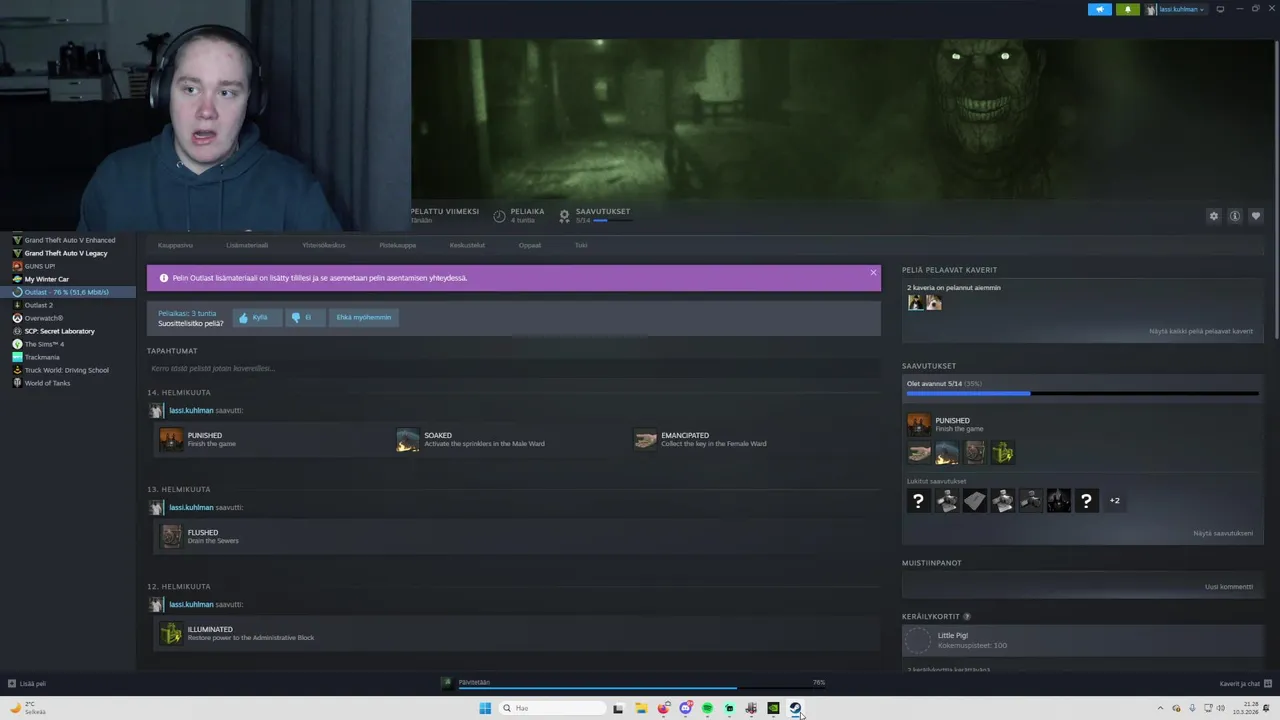This screenshot has height=720, width=1280.
Task: Open Näytä kaikki peliä pelaavat kaverit link
Action: (x=1201, y=331)
